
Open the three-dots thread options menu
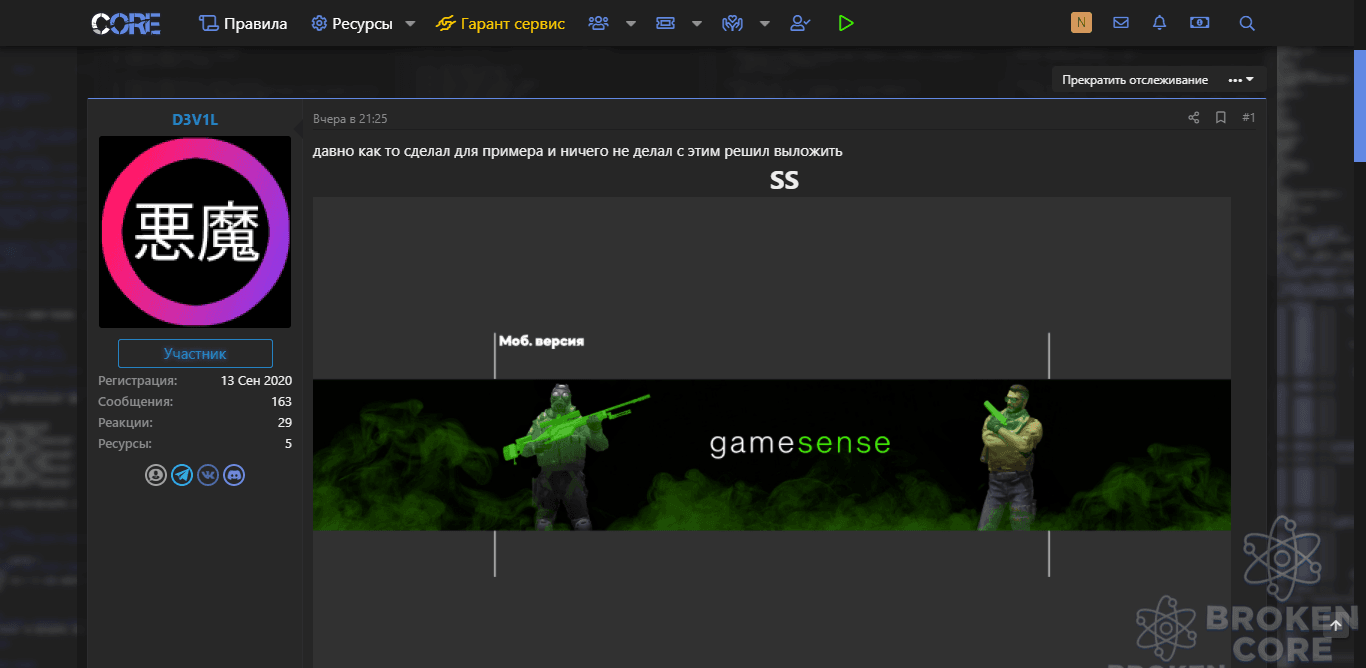1240,80
